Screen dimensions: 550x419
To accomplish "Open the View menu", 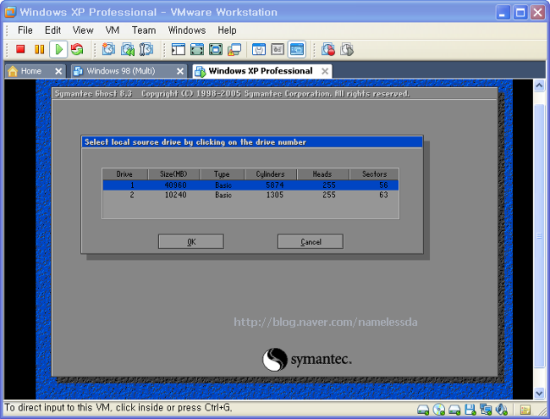I will point(83,31).
